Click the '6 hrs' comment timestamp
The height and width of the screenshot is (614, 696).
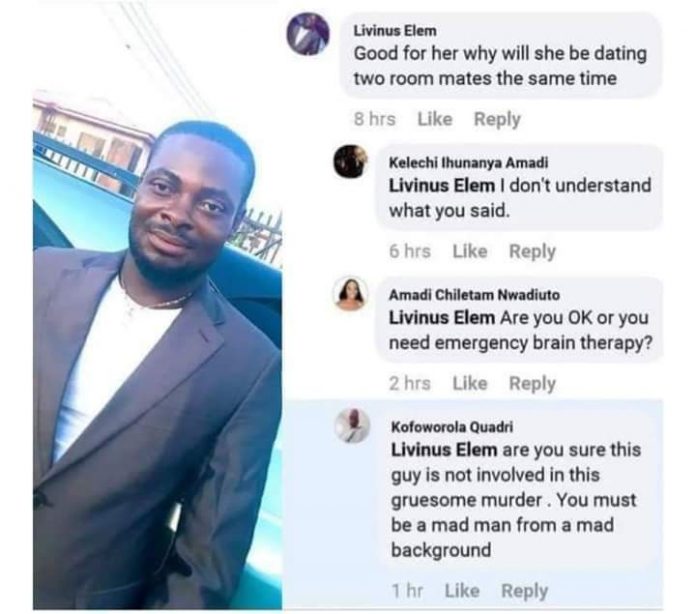point(410,251)
